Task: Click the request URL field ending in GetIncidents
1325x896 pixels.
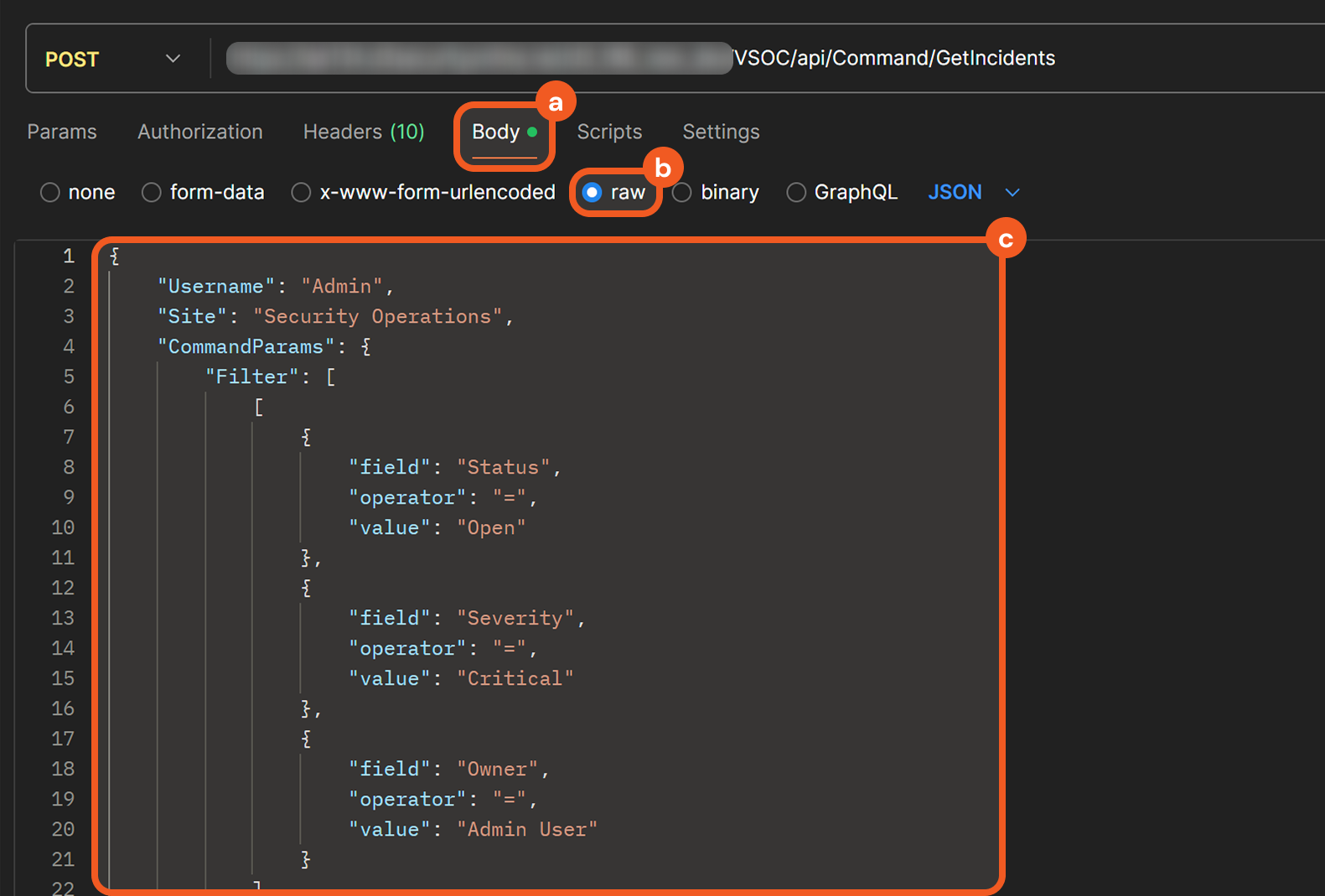Action: click(x=893, y=58)
